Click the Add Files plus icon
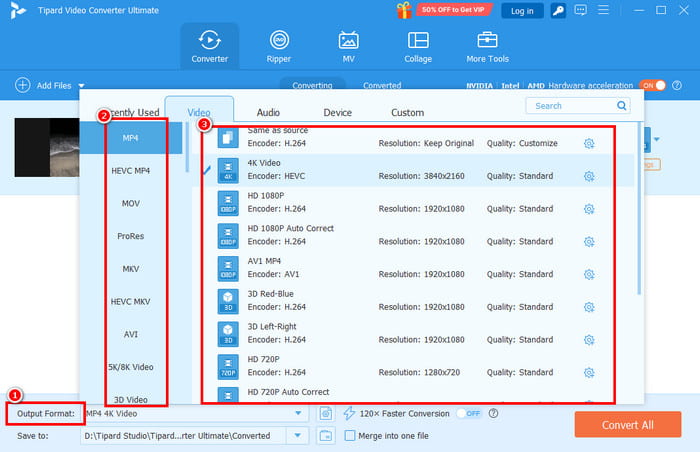This screenshot has width=700, height=452. tap(23, 85)
